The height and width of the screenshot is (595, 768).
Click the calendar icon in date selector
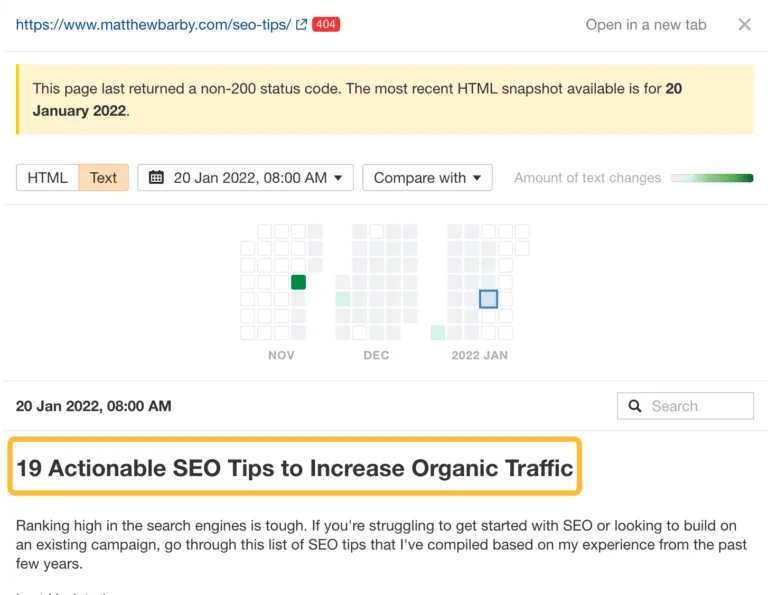(x=156, y=177)
